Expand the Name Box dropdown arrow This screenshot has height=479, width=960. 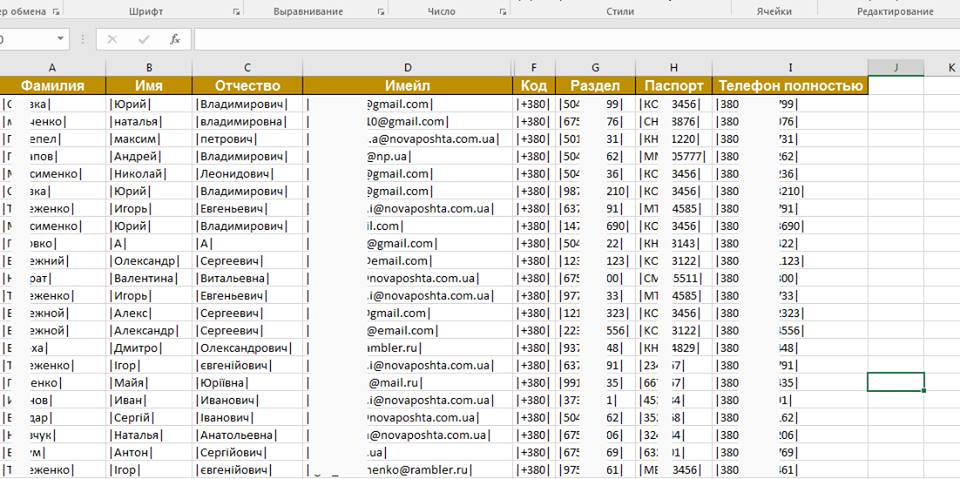point(61,39)
